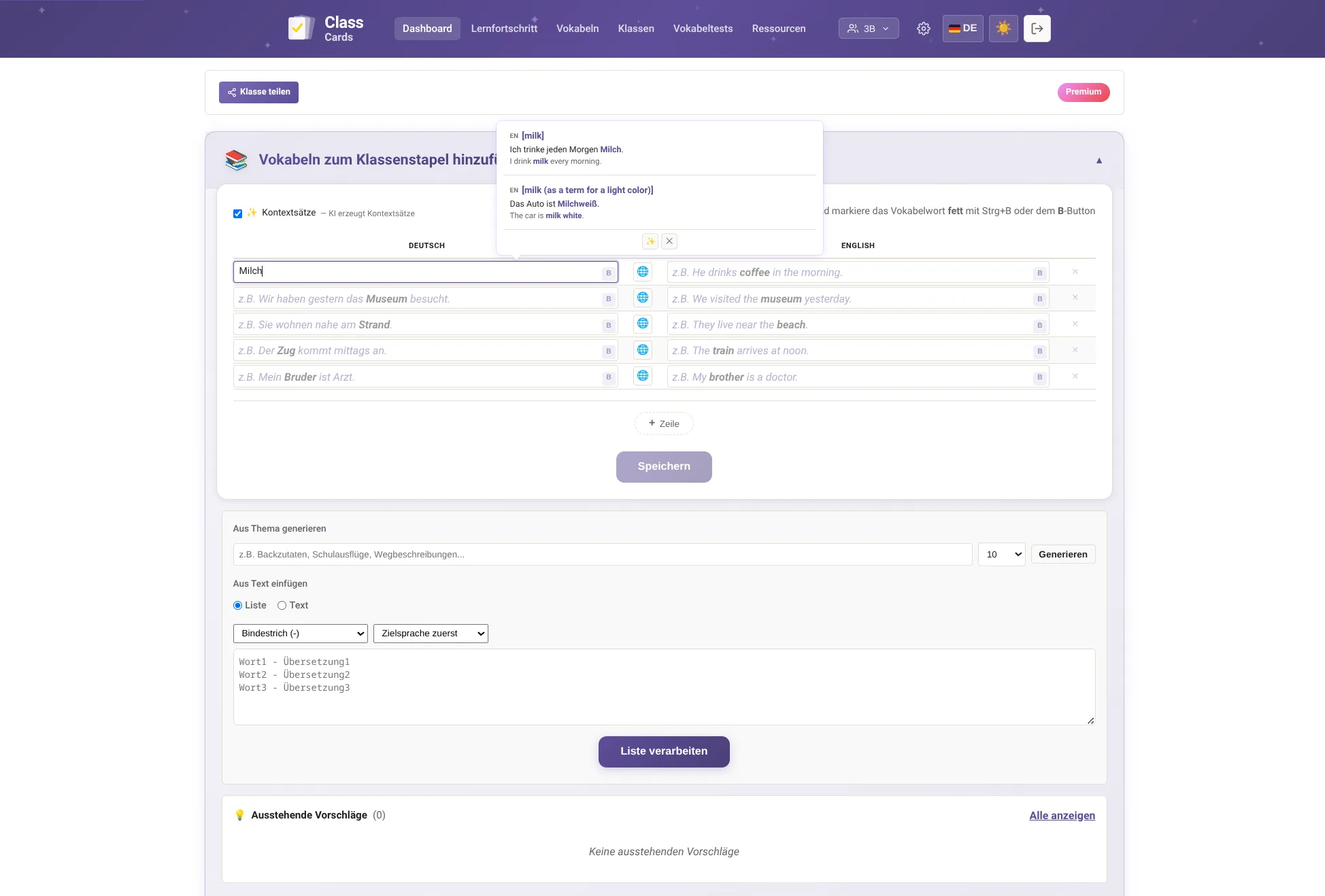The width and height of the screenshot is (1325, 896).
Task: Open the Lernfortschritt page
Action: pos(504,29)
